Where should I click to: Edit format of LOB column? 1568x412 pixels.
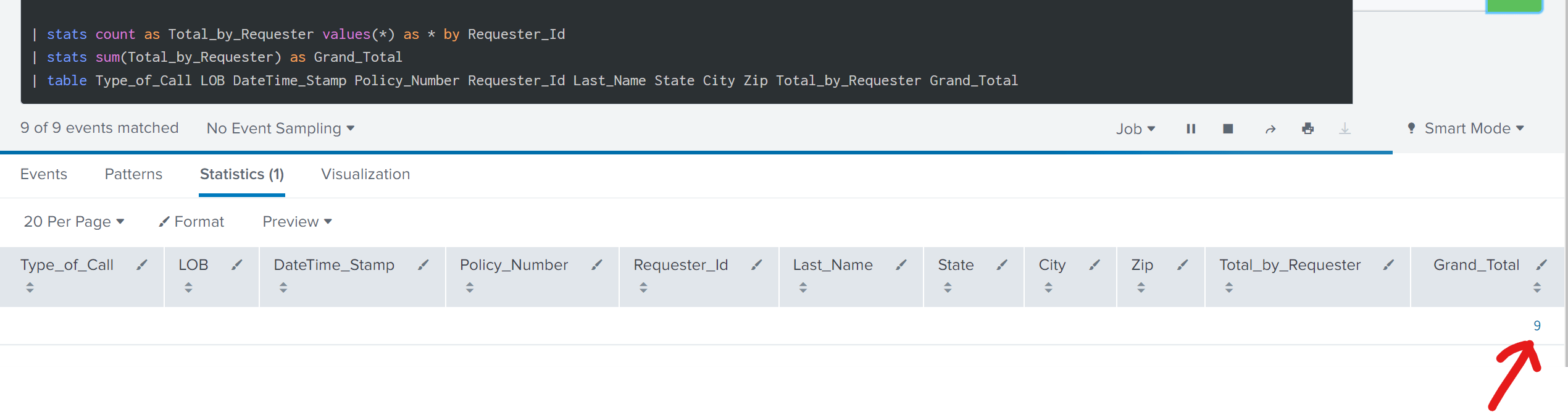pyautogui.click(x=237, y=265)
